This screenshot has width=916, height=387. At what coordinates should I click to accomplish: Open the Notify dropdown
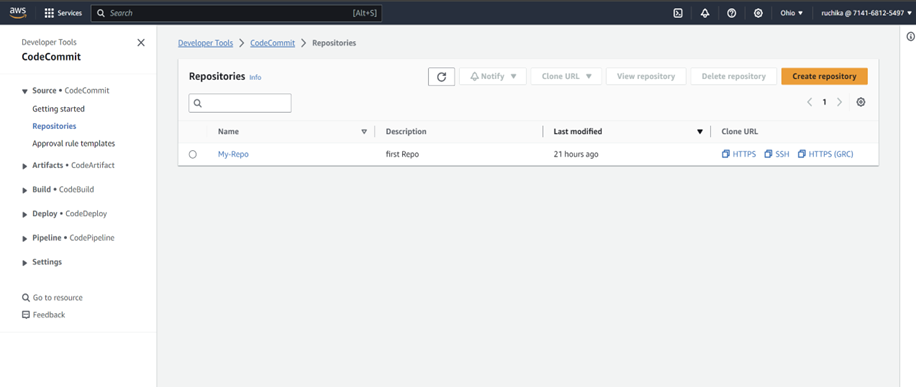click(493, 77)
